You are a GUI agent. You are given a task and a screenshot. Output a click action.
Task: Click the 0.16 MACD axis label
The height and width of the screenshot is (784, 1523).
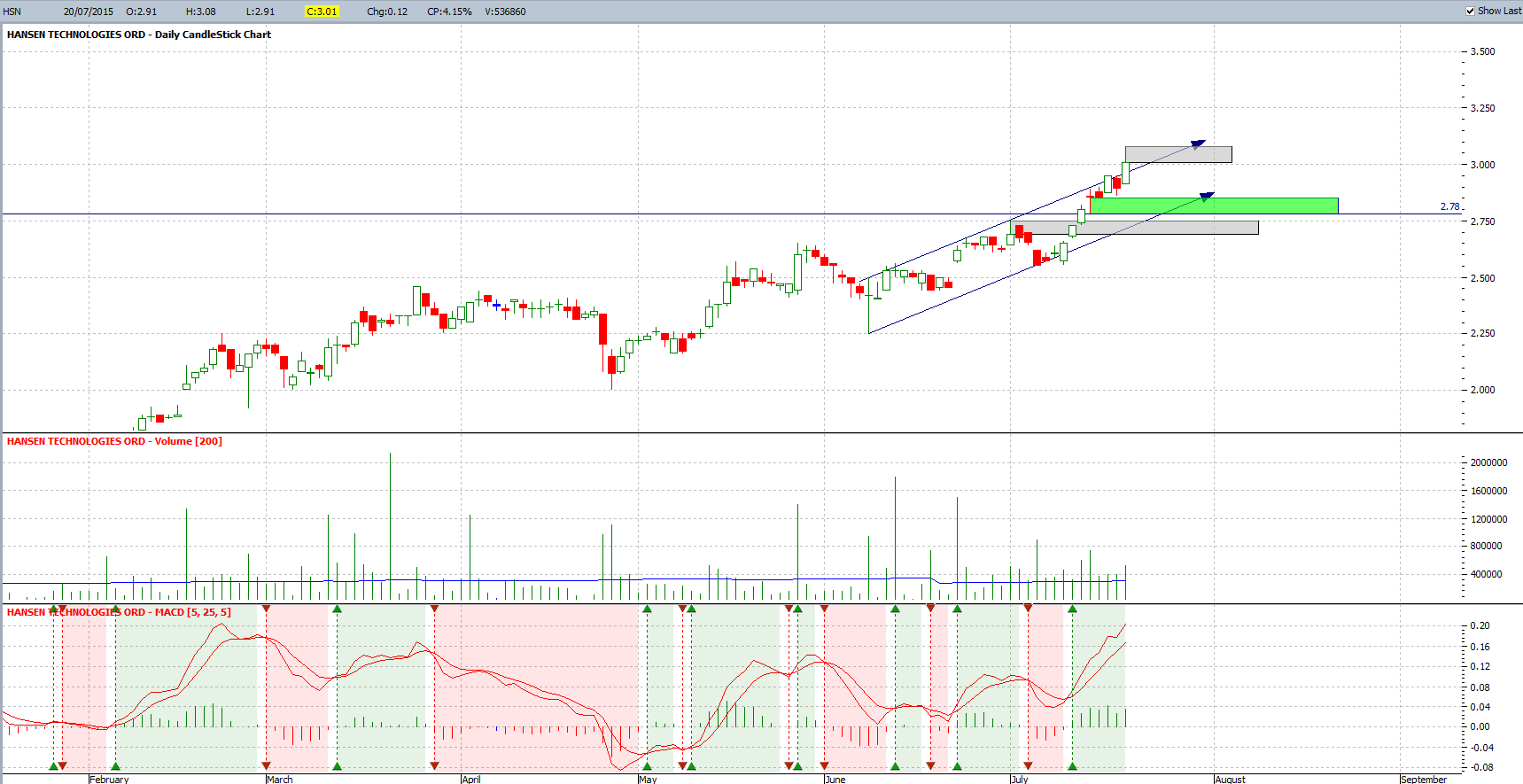1480,647
